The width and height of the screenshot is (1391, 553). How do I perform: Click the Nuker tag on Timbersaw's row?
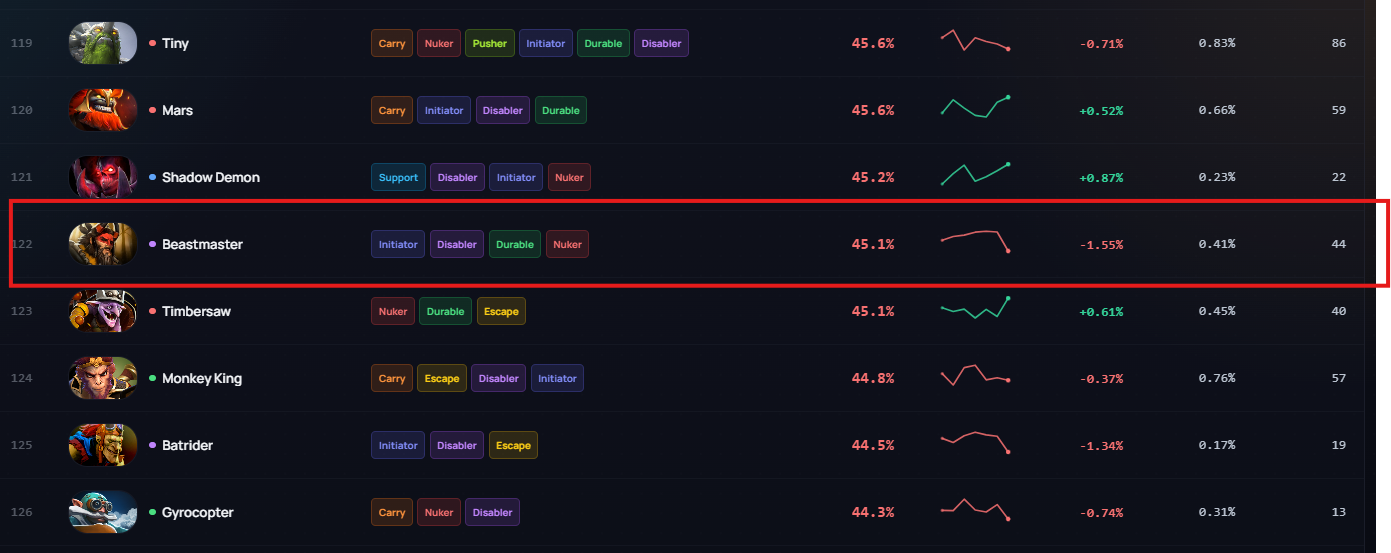coord(392,311)
